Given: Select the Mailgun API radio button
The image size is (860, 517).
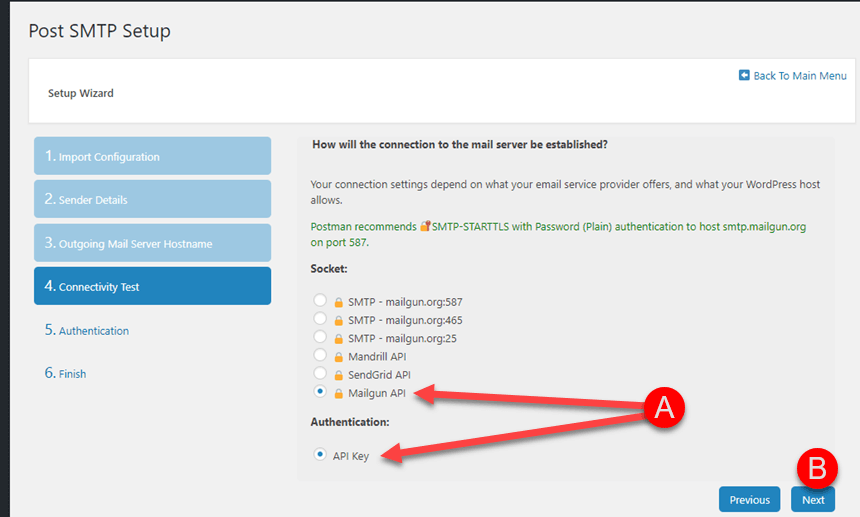Looking at the screenshot, I should click(x=320, y=391).
